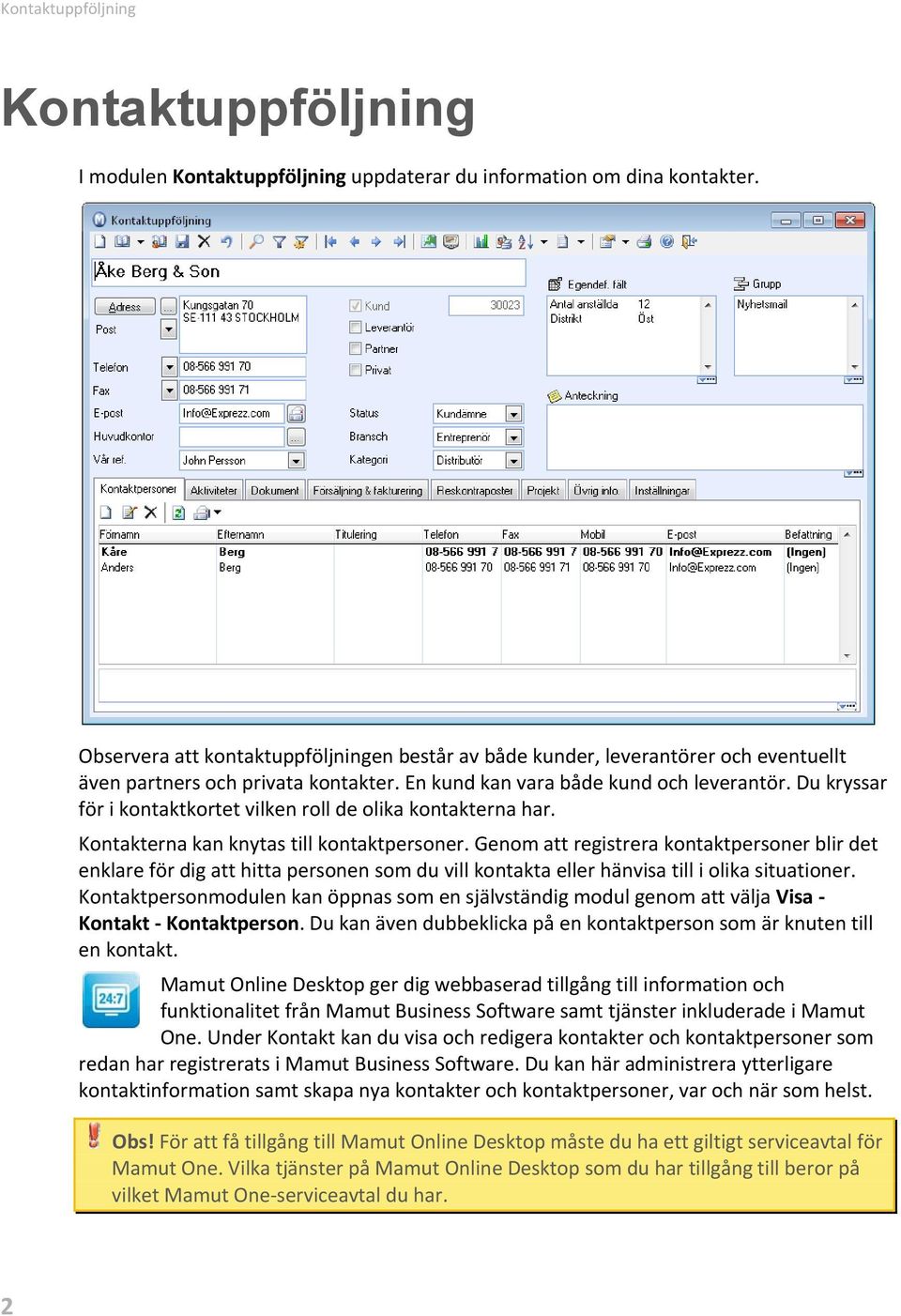The image size is (901, 1316).
Task: Open search with the magnifier icon
Action: pos(256,242)
